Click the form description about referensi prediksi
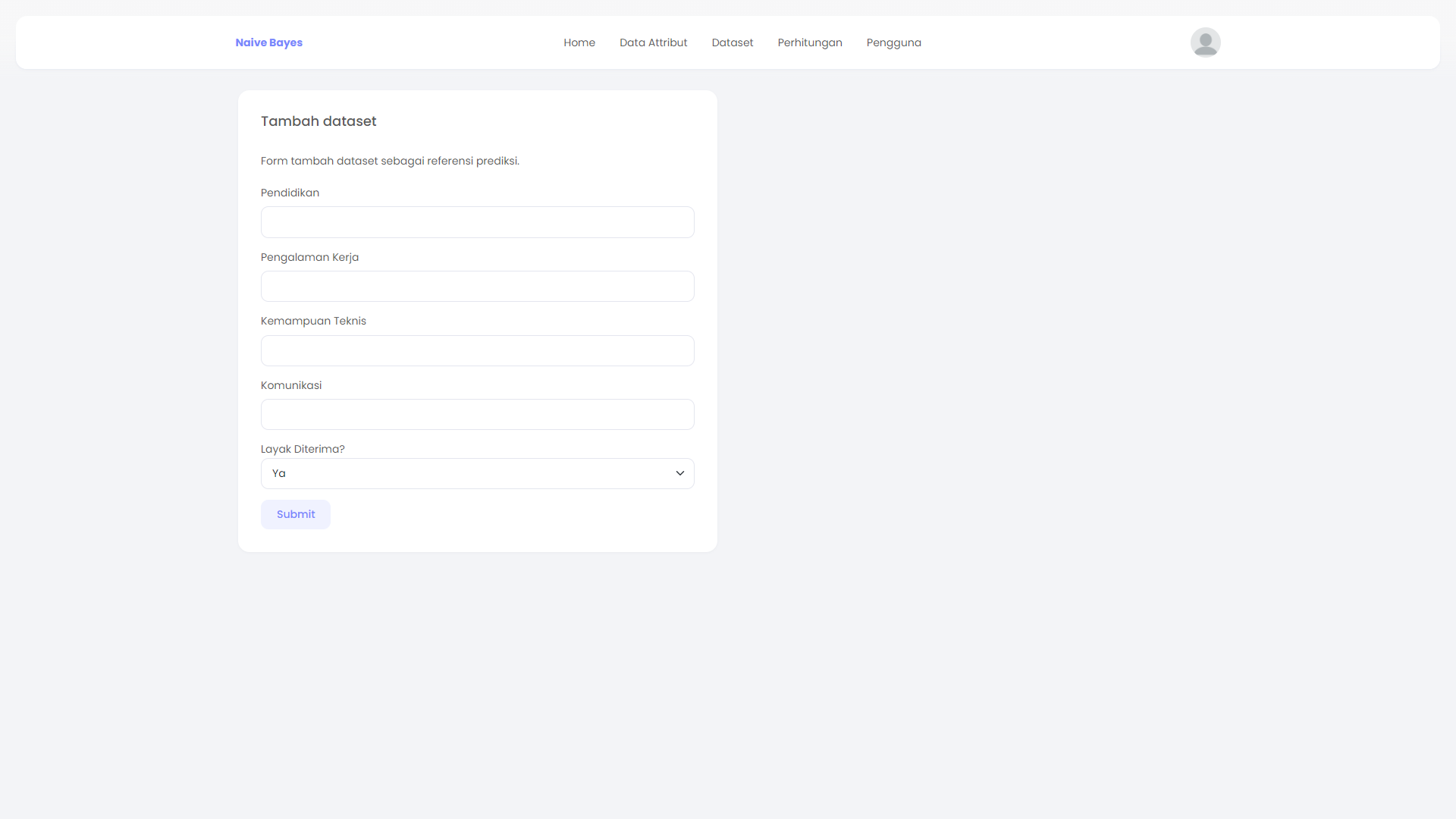1456x819 pixels. point(390,161)
